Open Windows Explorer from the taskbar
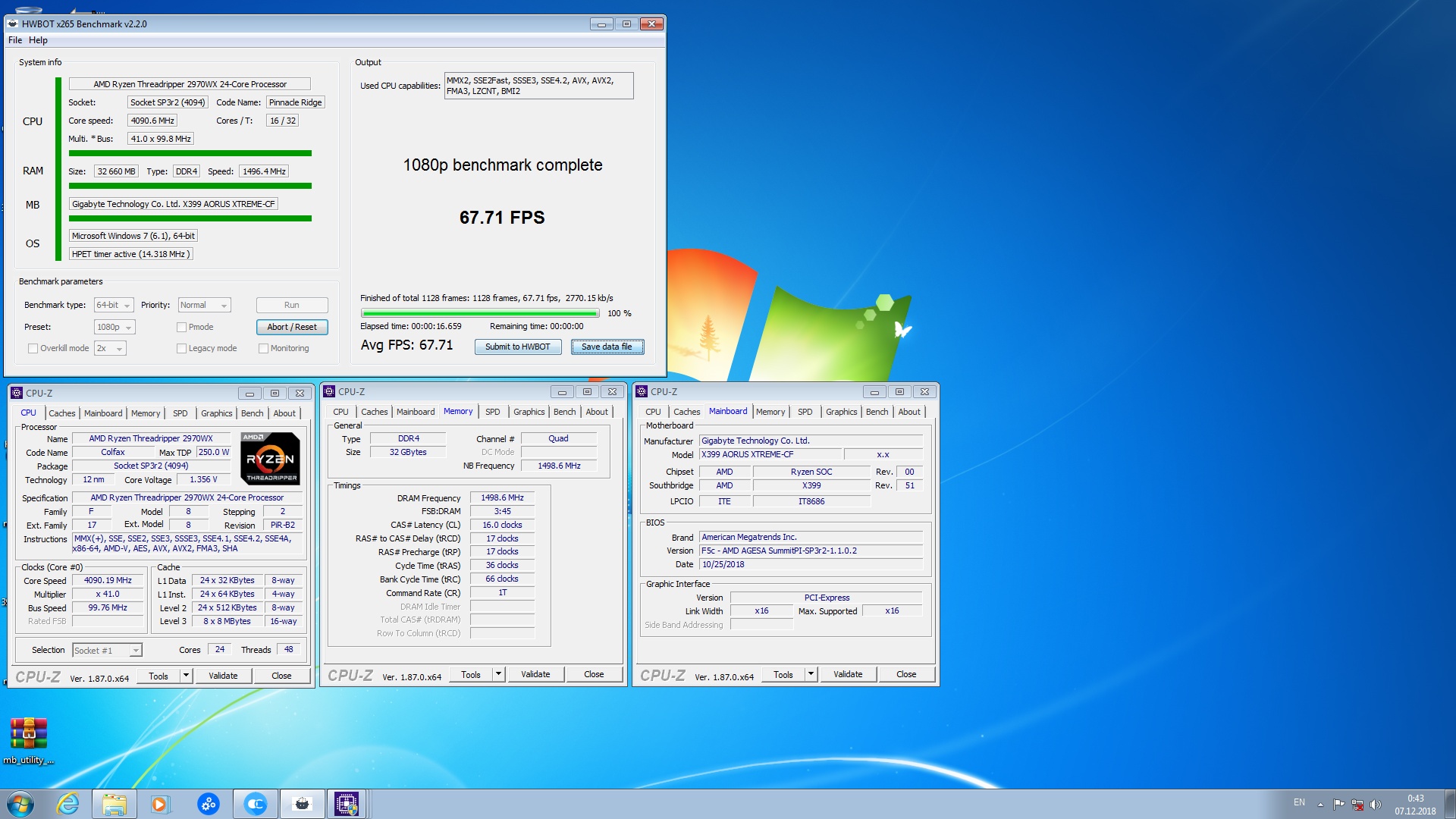Image resolution: width=1456 pixels, height=819 pixels. [114, 804]
